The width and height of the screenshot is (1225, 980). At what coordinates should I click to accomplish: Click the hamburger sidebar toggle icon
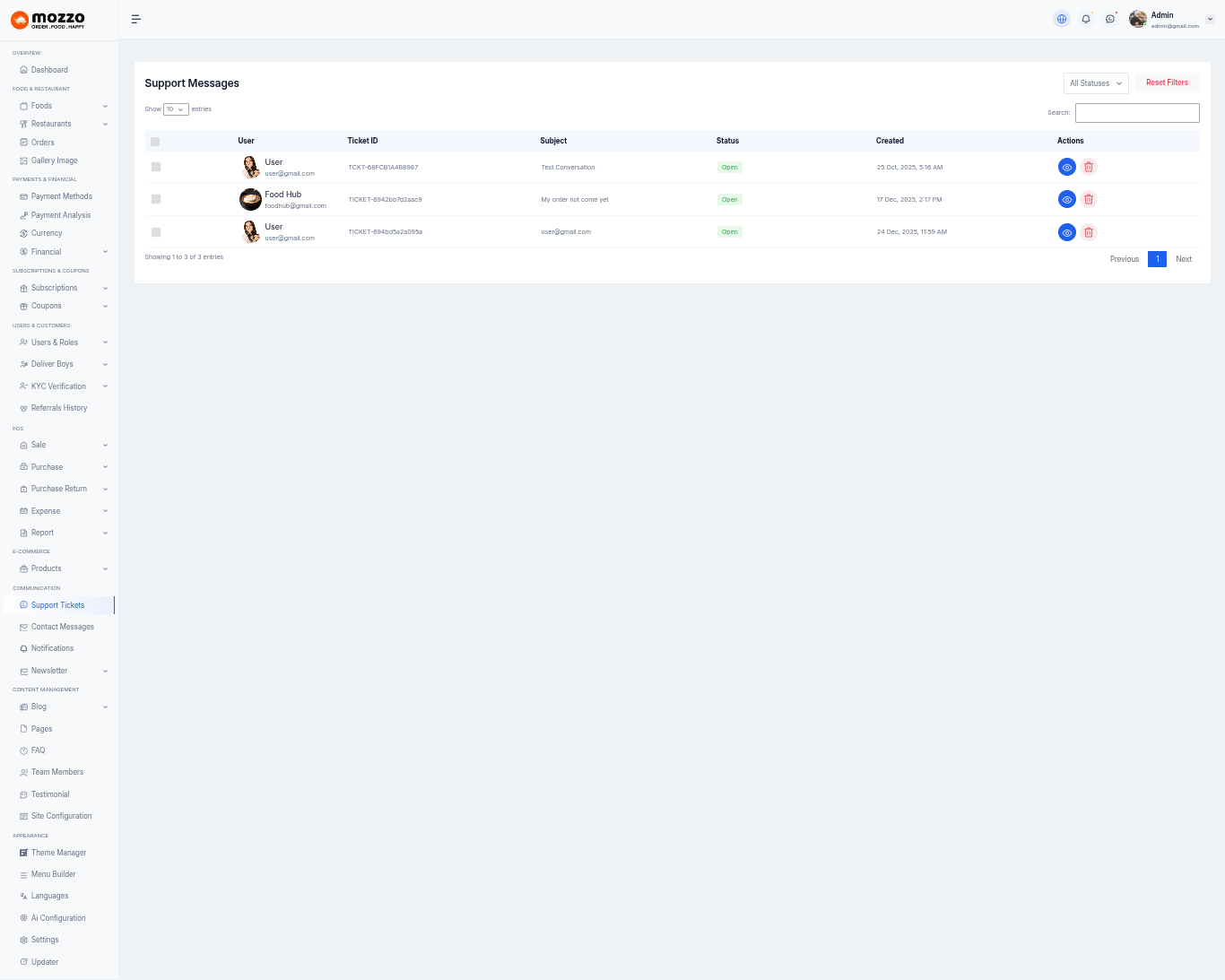click(x=136, y=19)
